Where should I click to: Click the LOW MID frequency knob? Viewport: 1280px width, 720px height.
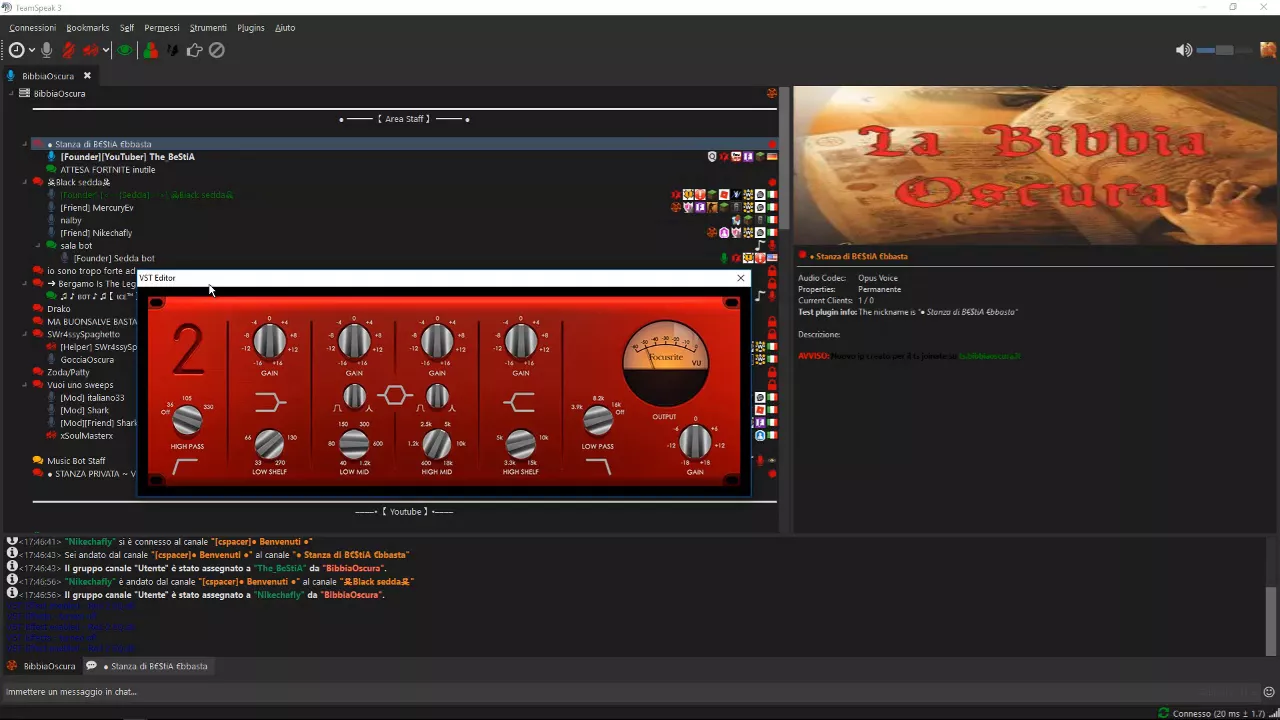point(354,444)
